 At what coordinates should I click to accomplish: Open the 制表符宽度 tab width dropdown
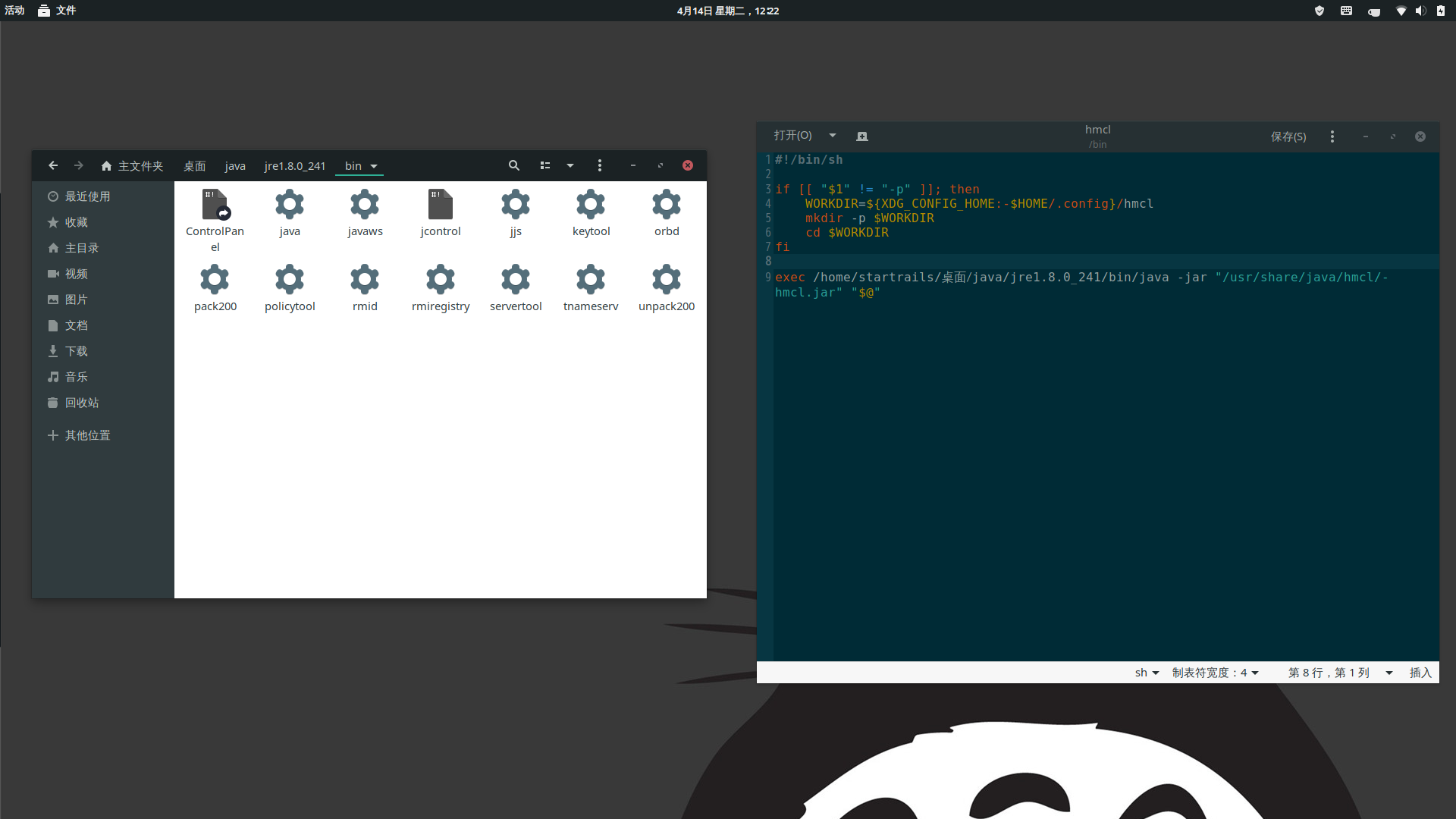coord(1215,673)
